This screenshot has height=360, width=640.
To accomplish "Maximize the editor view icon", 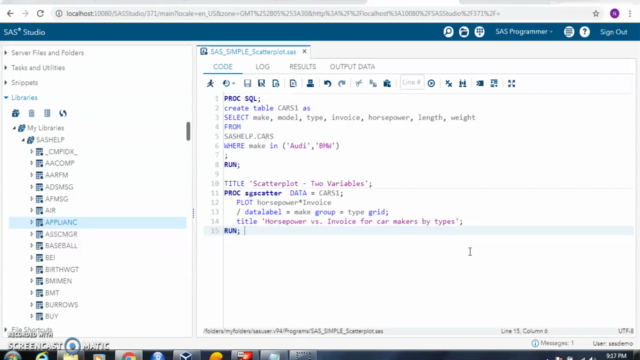I will tap(511, 83).
